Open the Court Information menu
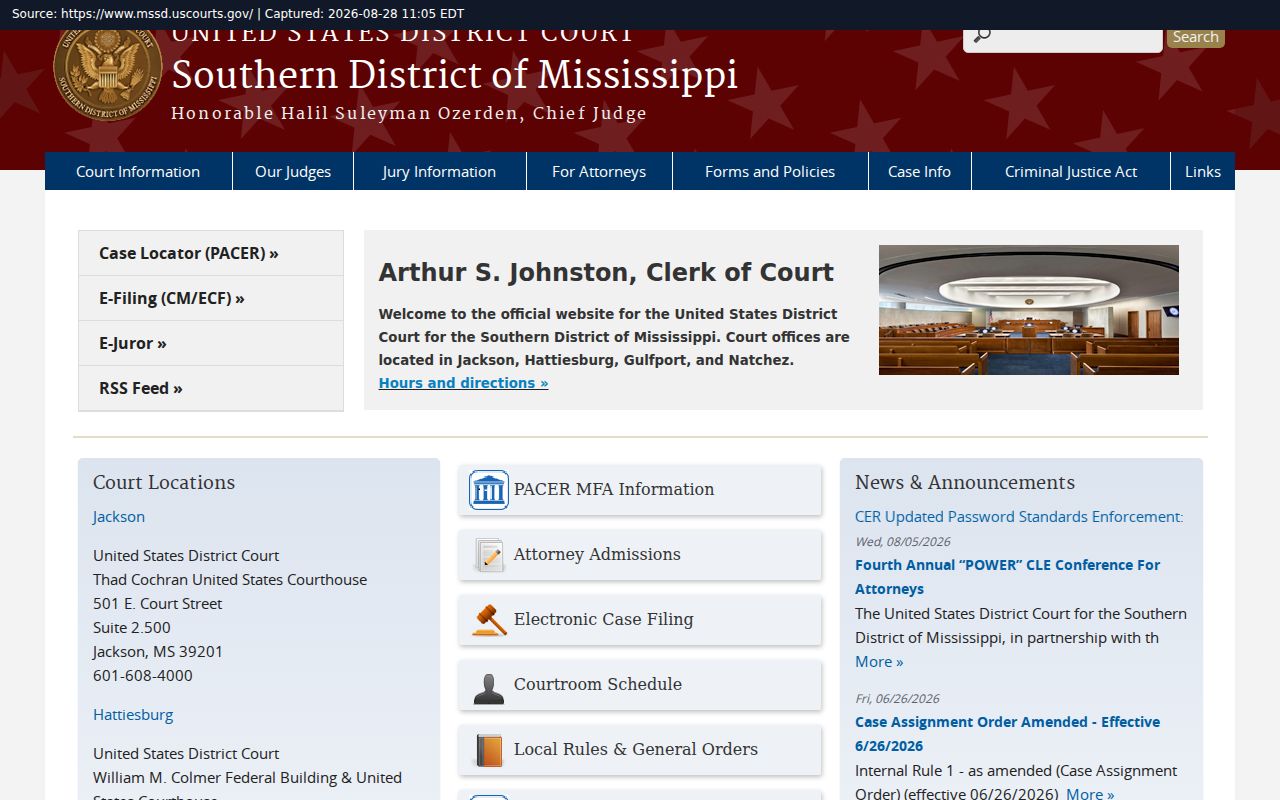Screen dimensions: 1280x800 (x=138, y=171)
